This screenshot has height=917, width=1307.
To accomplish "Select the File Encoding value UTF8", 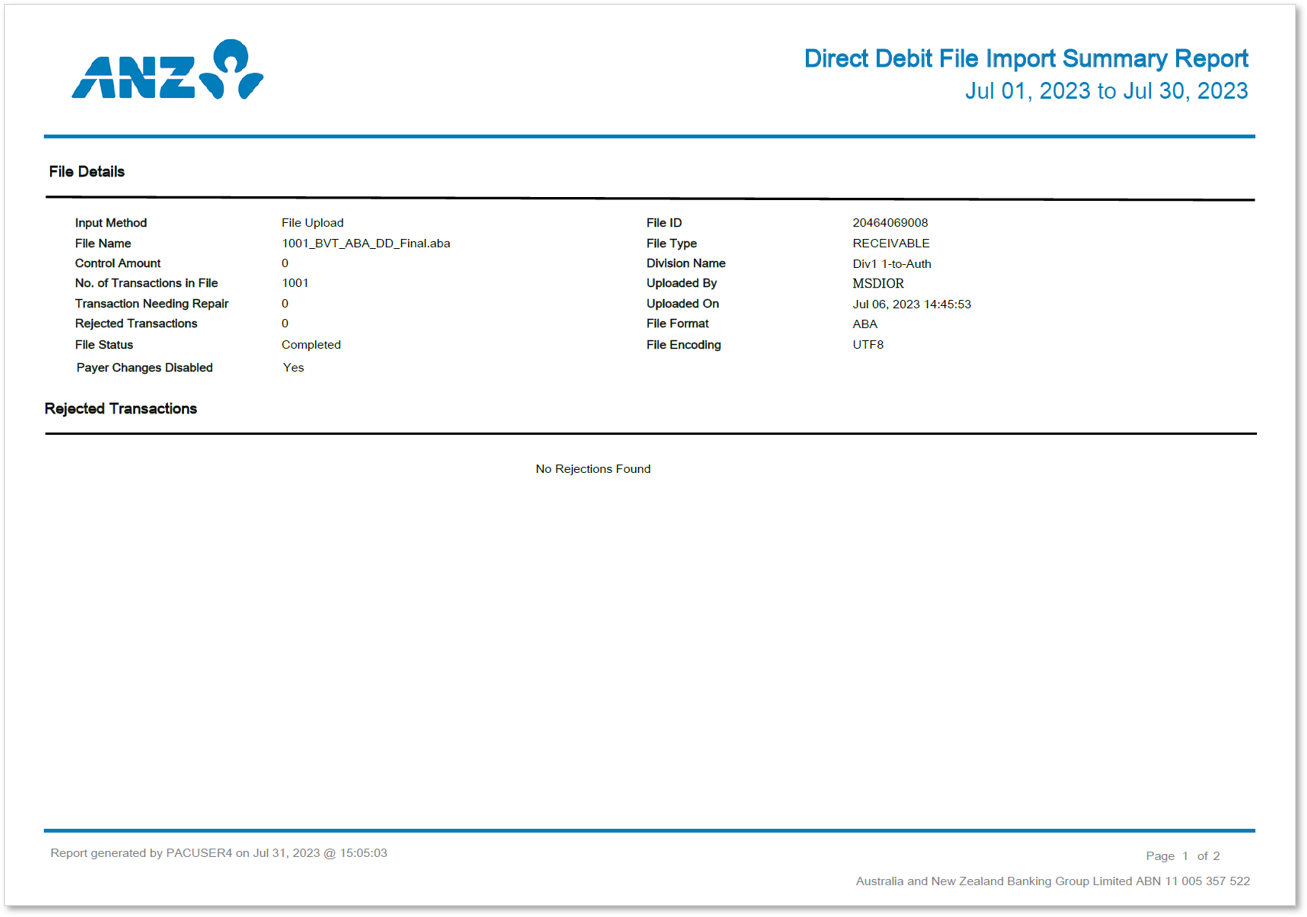I will click(868, 344).
